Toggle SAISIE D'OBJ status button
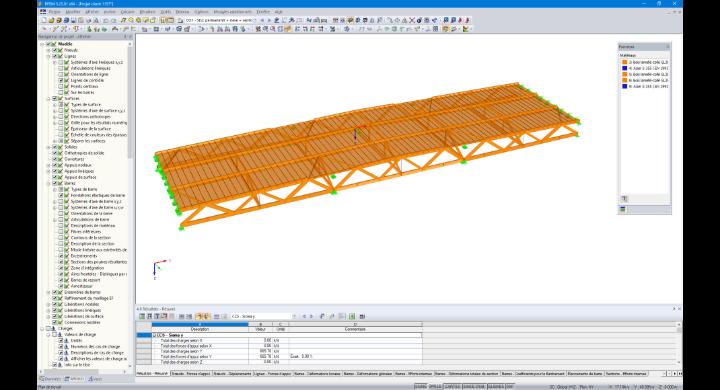The image size is (720, 390). 474,387
